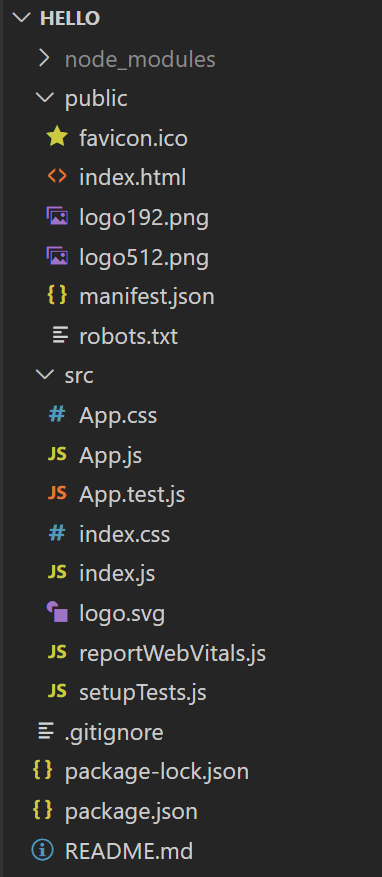382x877 pixels.
Task: Click the orange HTML brackets icon for index.html
Action: (57, 177)
